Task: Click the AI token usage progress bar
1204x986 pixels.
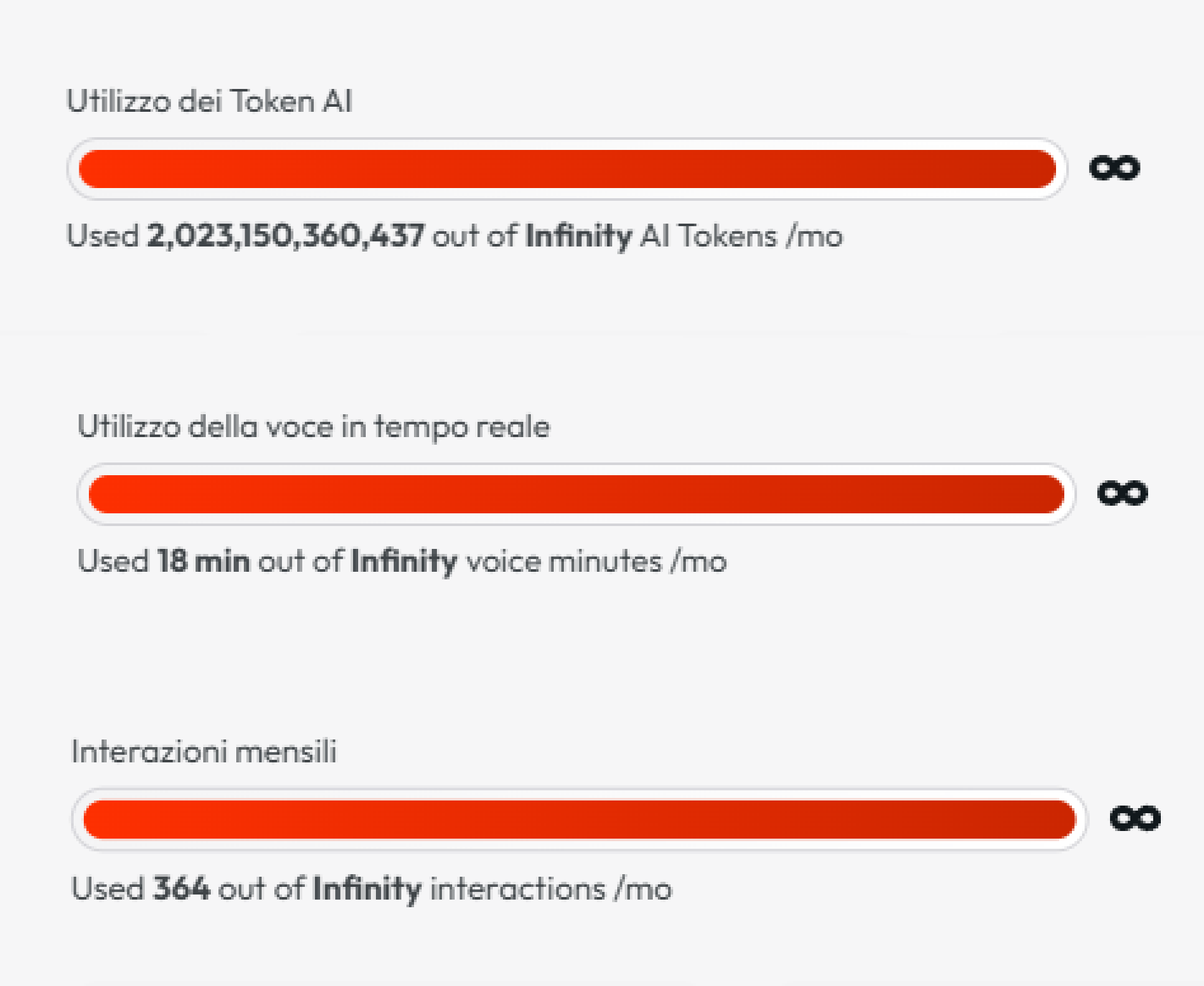Action: point(566,169)
